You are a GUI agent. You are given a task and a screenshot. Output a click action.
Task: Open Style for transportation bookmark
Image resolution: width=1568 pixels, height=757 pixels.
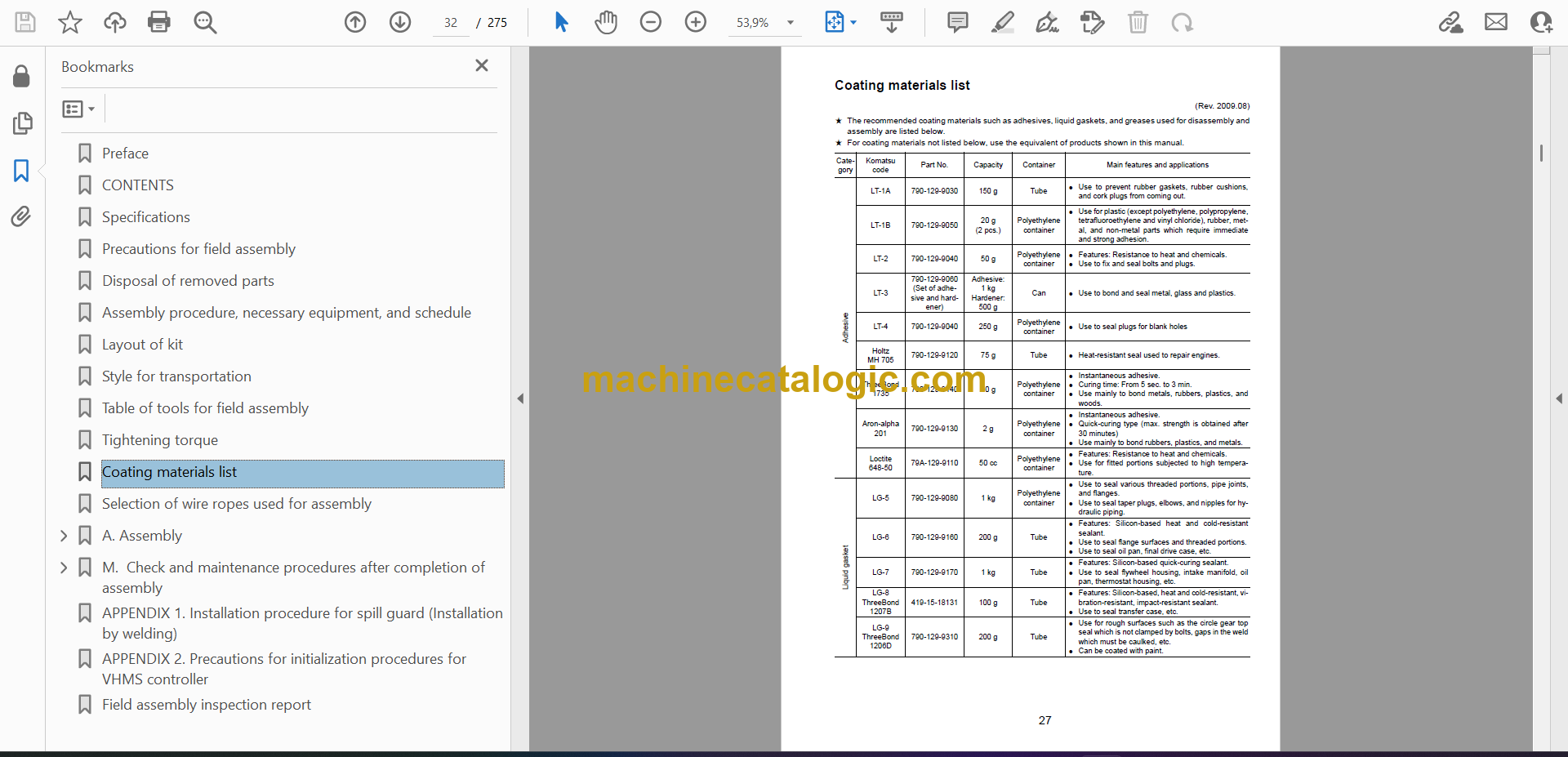(176, 376)
